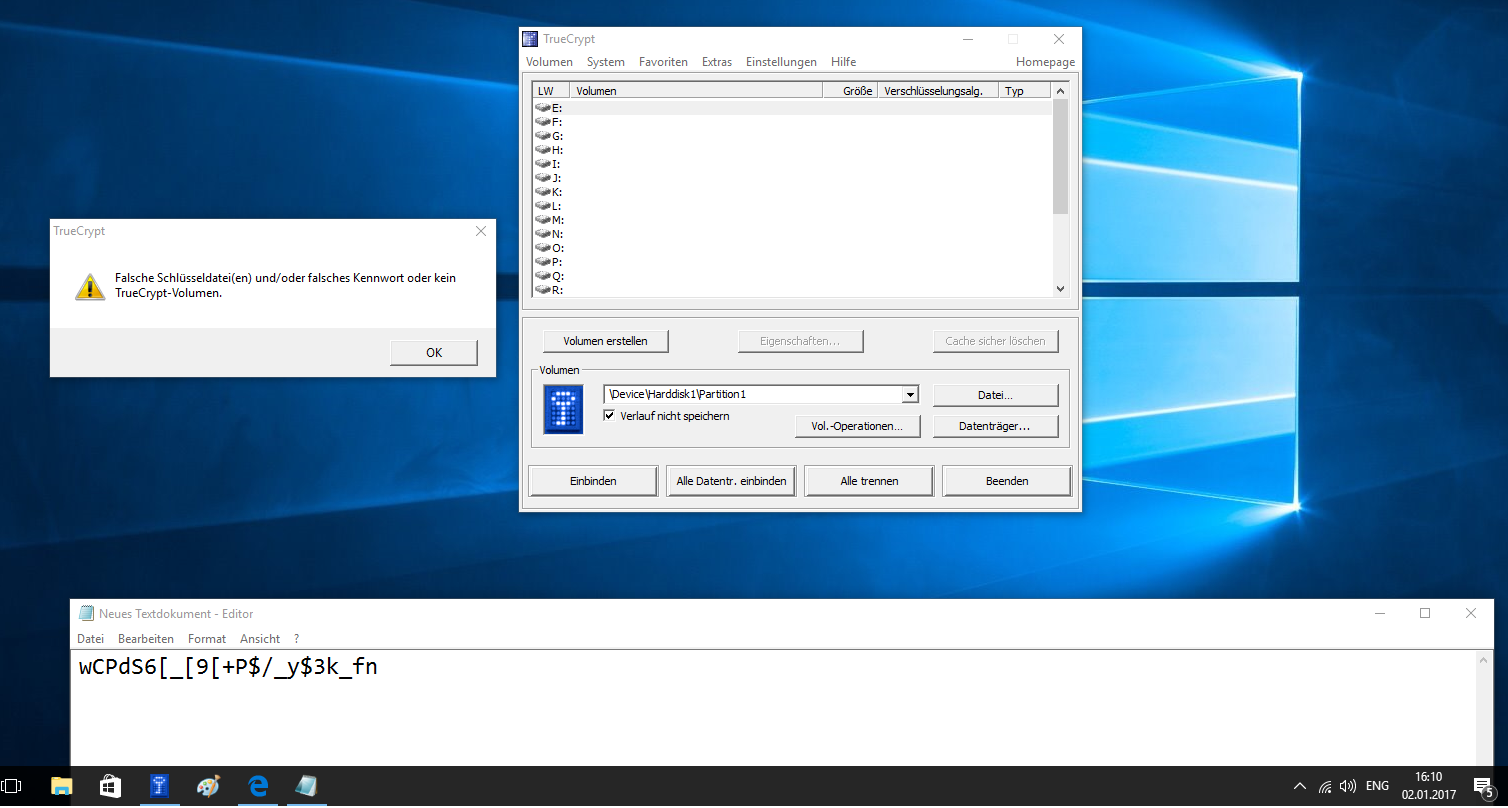Open the System menu in TrueCrypt

[x=605, y=62]
